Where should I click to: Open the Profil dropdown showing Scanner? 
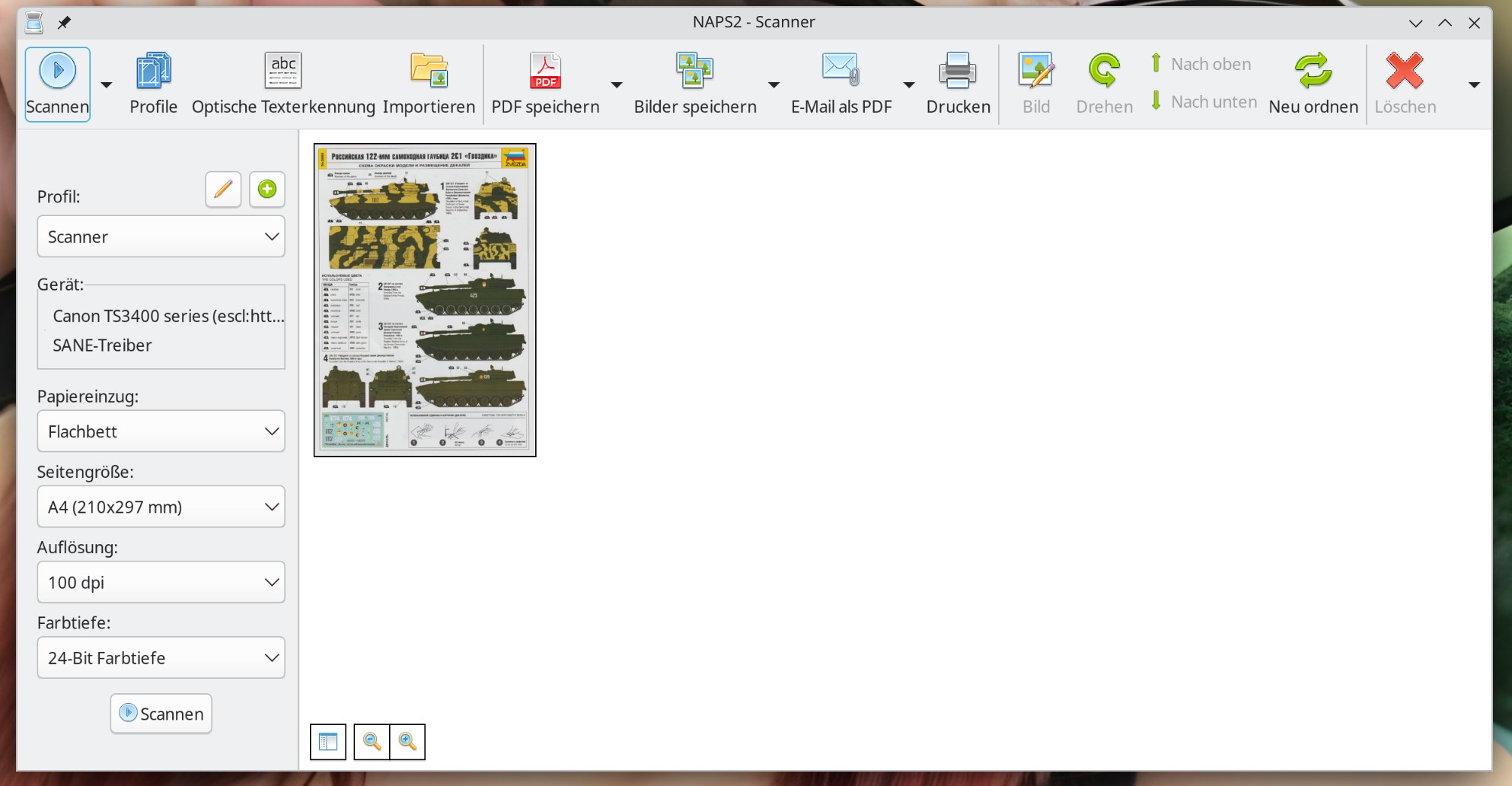pos(161,237)
